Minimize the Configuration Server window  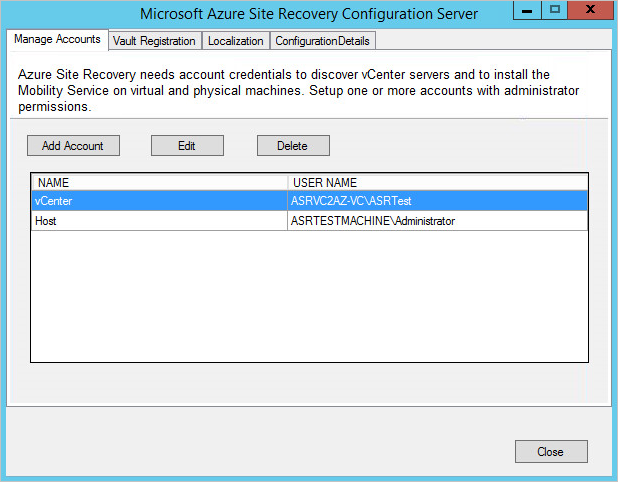pyautogui.click(x=527, y=10)
